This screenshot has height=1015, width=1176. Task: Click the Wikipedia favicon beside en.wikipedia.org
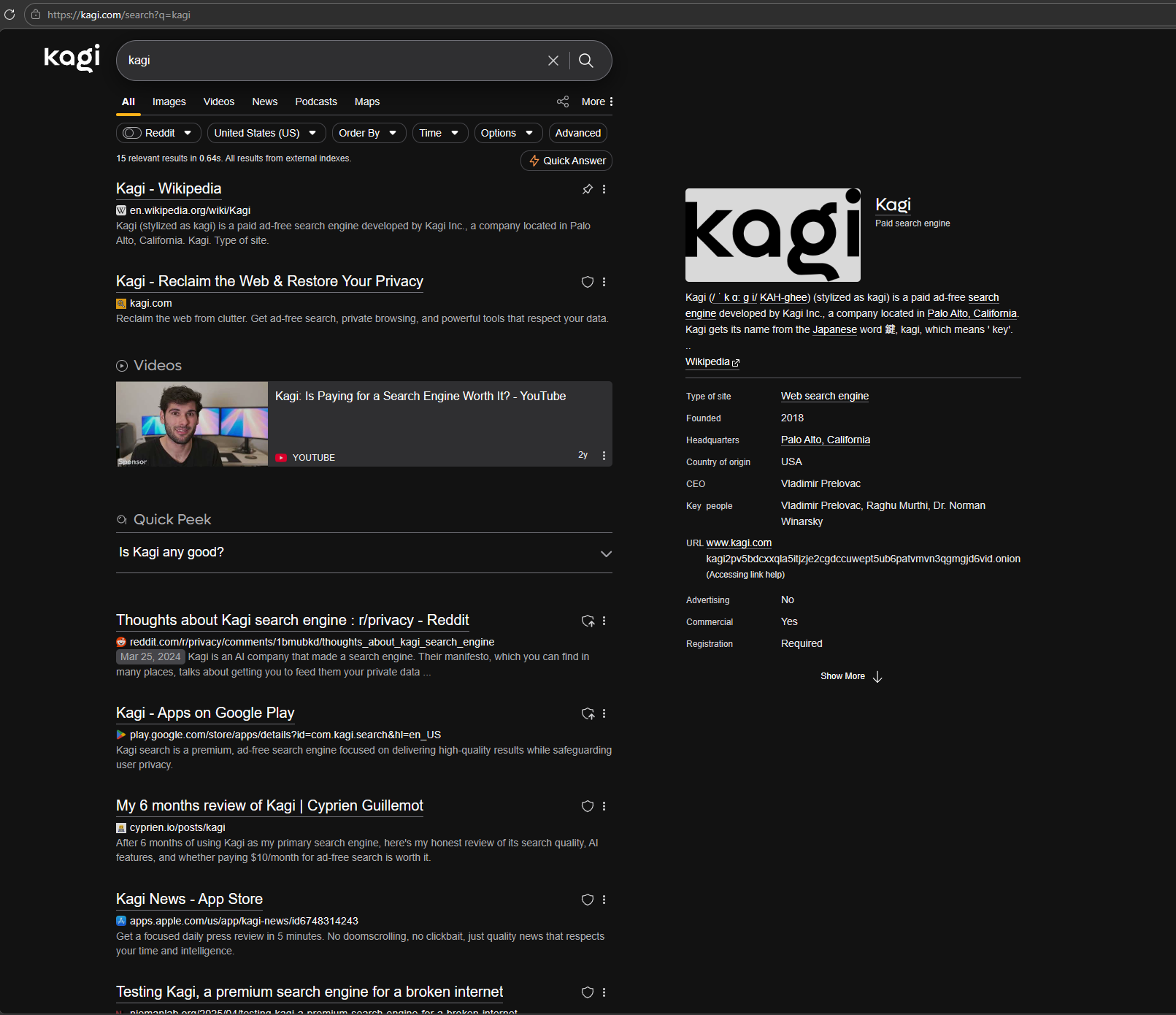pos(121,210)
